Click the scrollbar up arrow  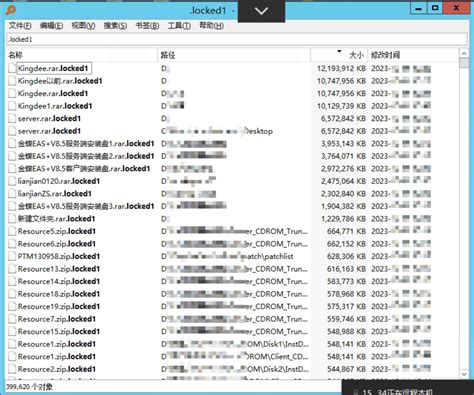click(464, 53)
